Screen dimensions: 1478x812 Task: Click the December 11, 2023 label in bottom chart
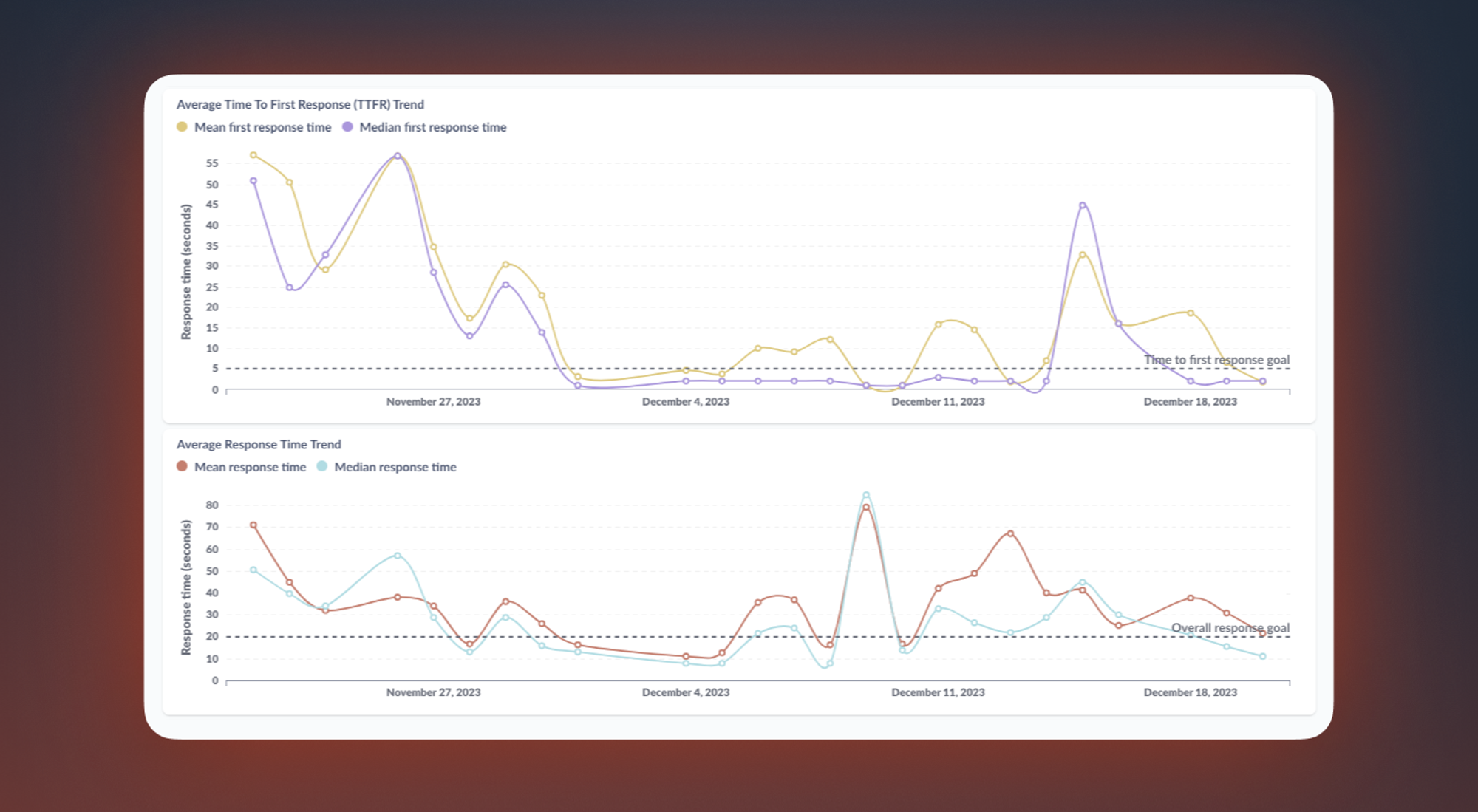point(938,692)
